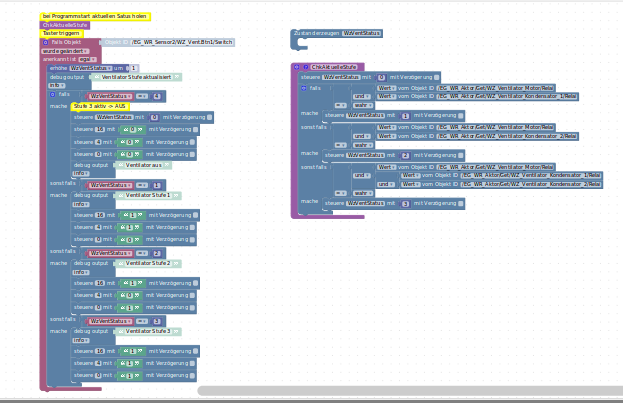This screenshot has width=623, height=403.
Task: Click the gear icon on the ChkAktuelleStufe function block
Action: click(297, 67)
